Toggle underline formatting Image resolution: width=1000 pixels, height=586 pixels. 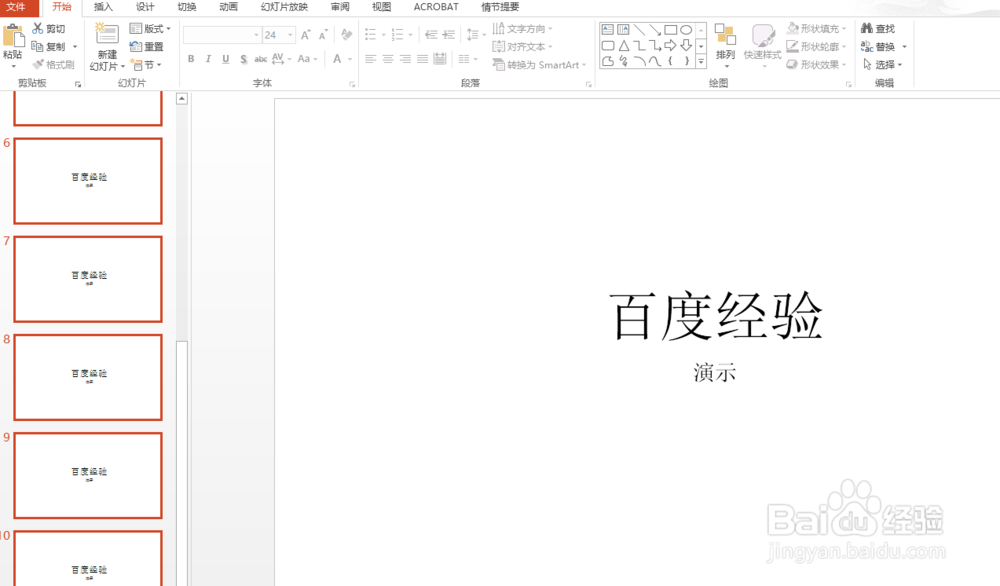click(x=225, y=59)
